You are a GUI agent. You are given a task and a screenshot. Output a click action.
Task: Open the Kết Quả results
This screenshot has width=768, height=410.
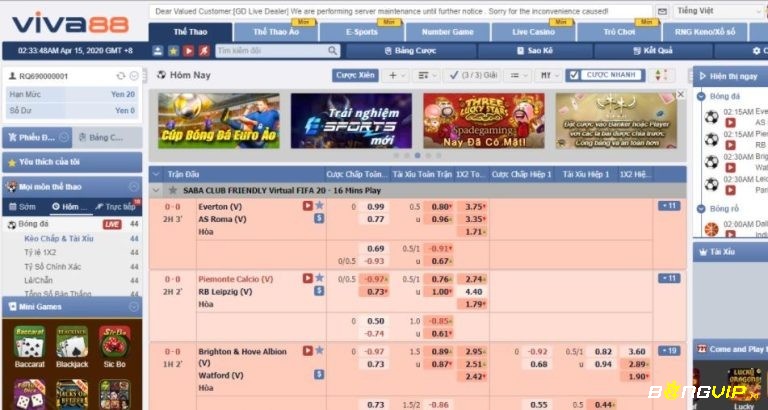pos(652,50)
